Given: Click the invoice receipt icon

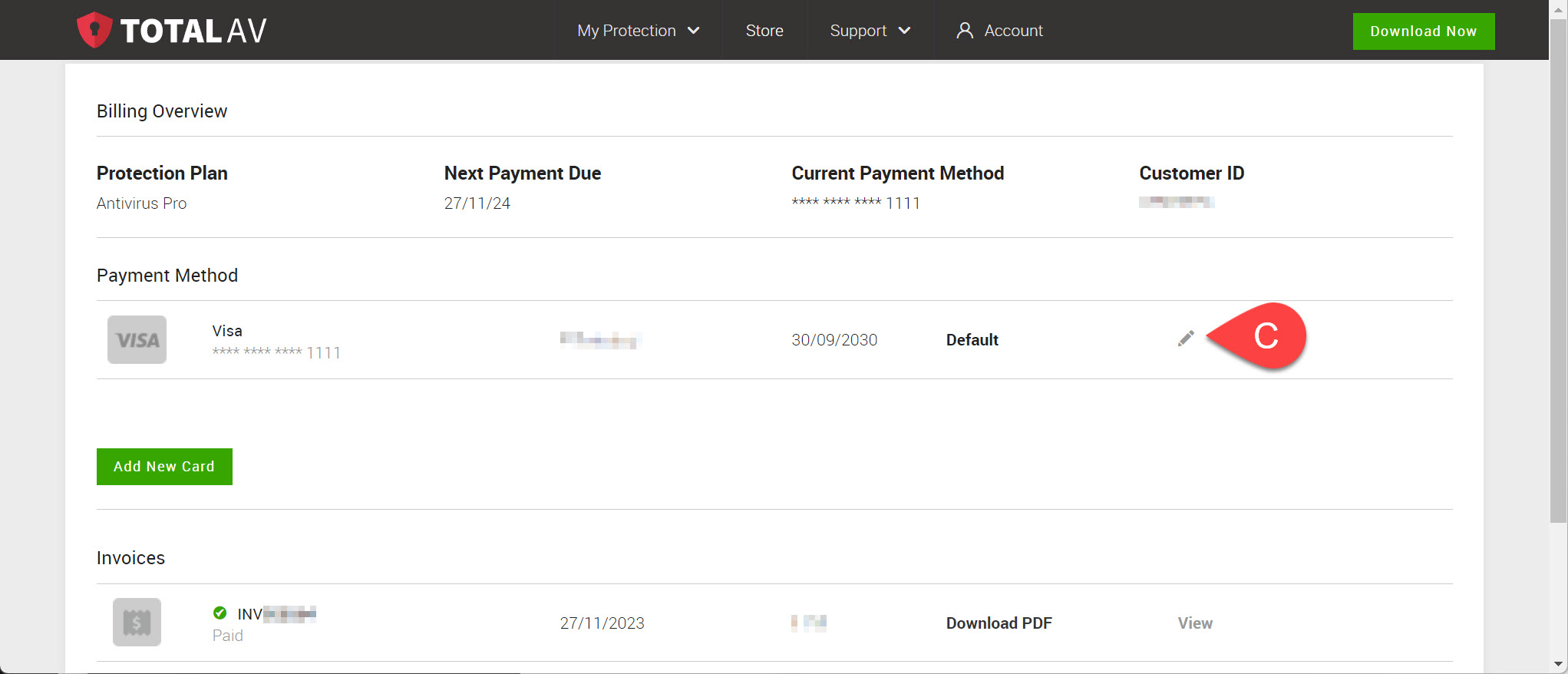Looking at the screenshot, I should click(x=137, y=622).
